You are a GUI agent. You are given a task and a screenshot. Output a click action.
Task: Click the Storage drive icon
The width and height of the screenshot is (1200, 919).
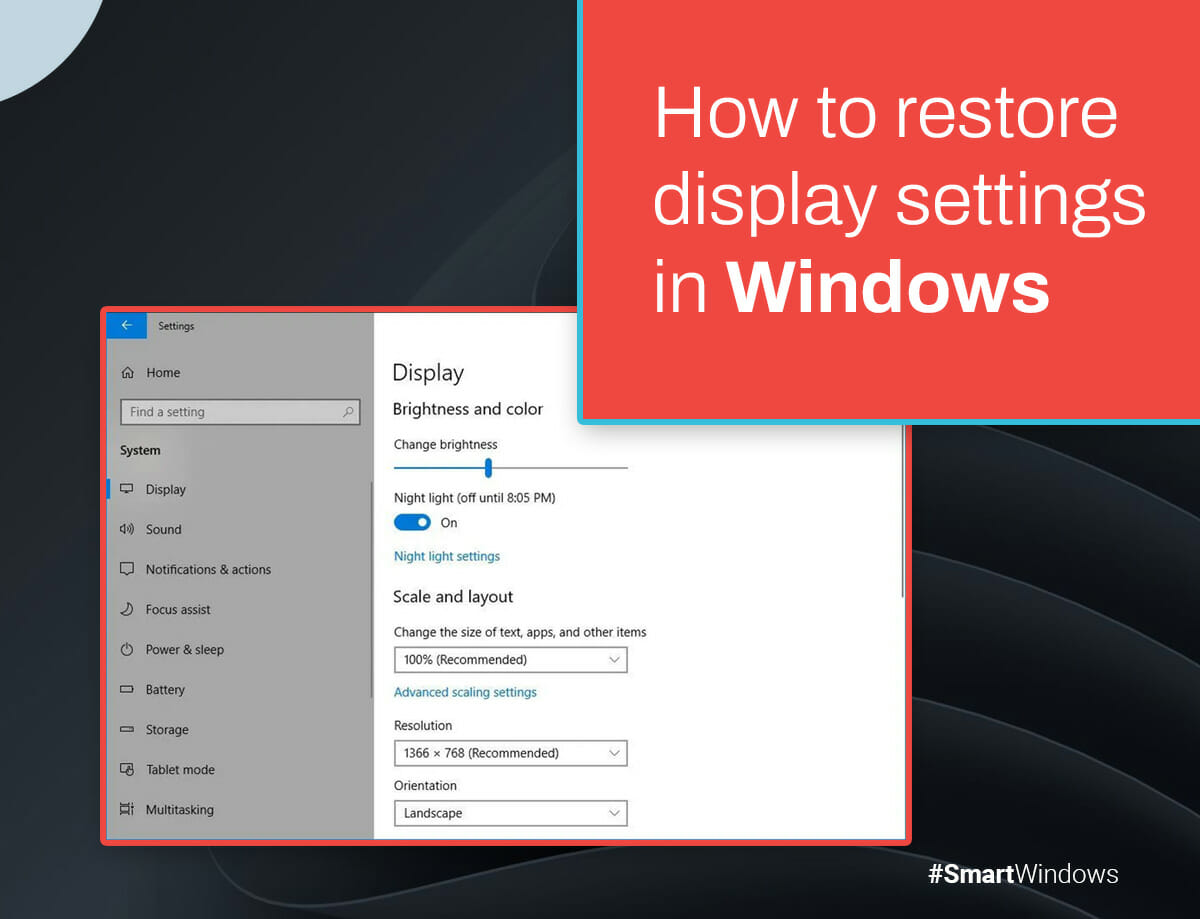click(x=128, y=729)
